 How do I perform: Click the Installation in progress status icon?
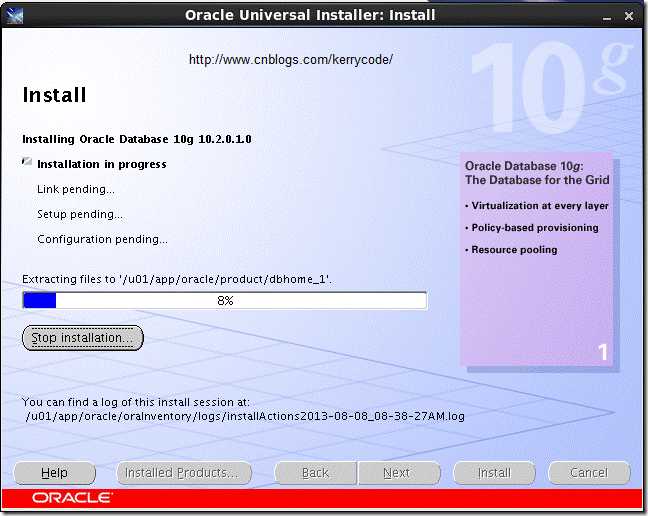(27, 162)
